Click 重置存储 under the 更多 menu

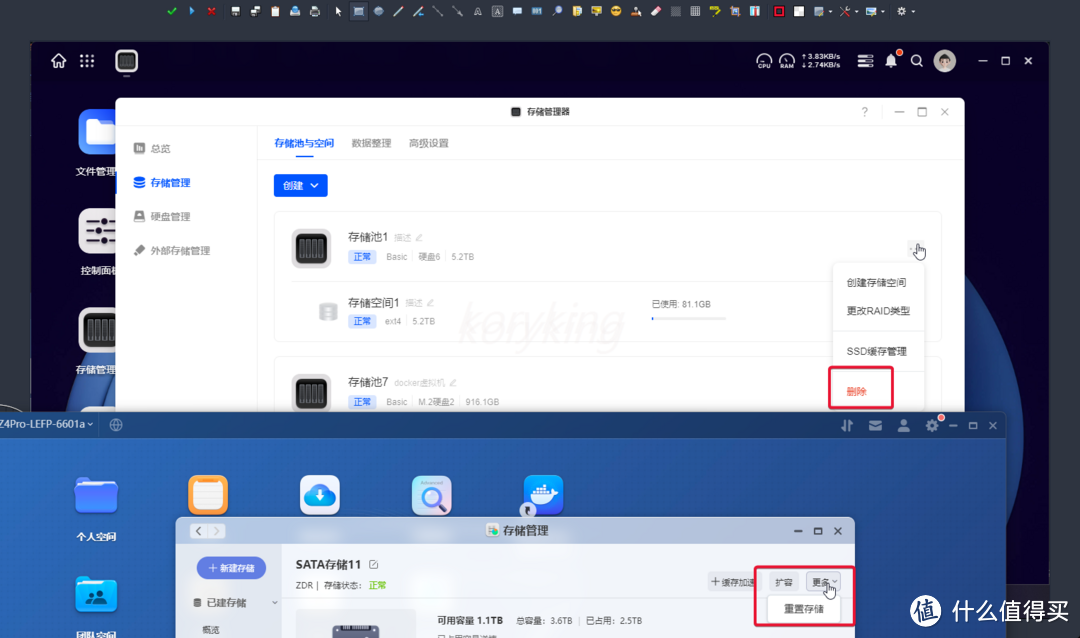coord(803,607)
